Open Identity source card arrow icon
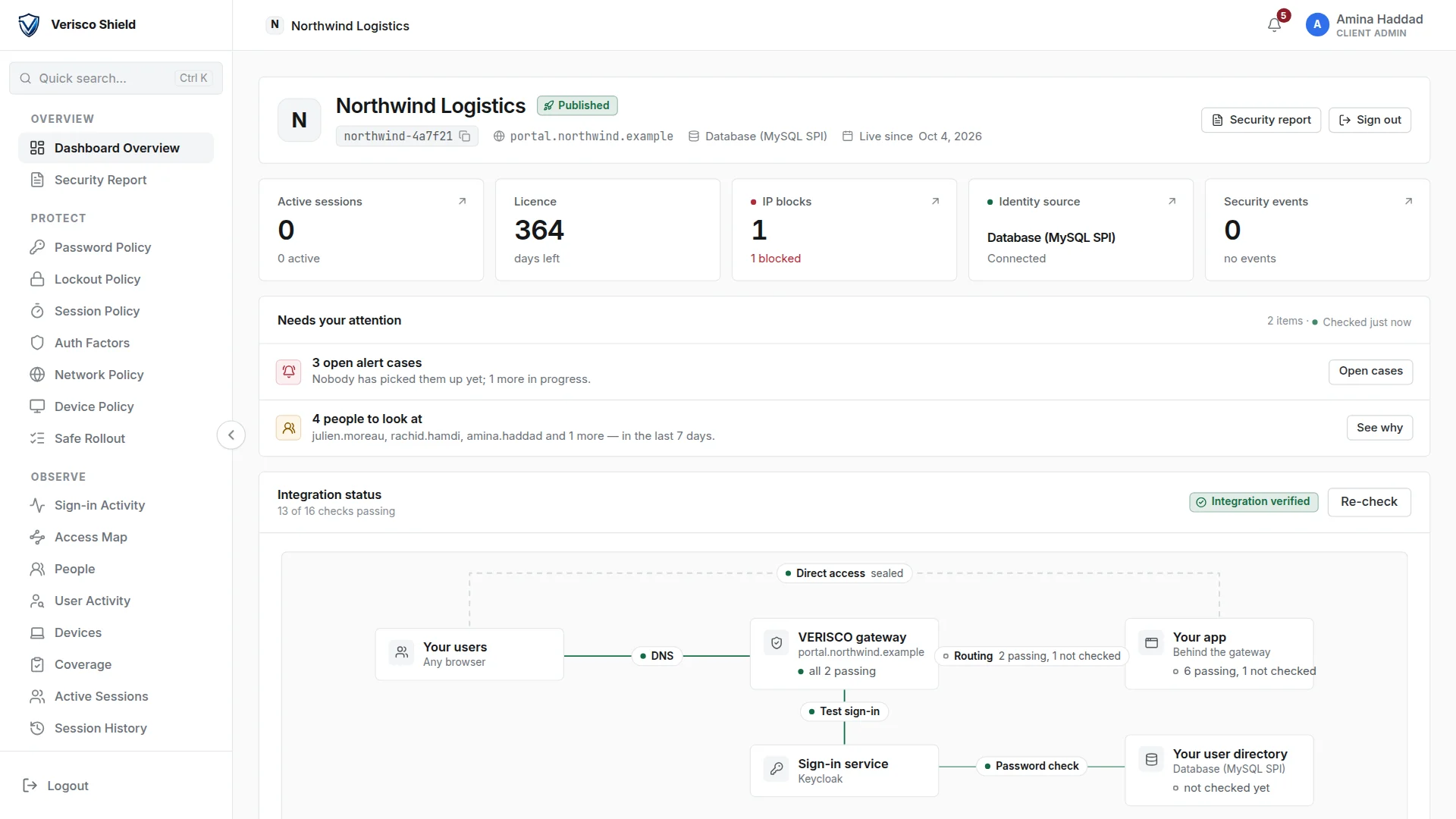The image size is (1456, 819). point(1172,202)
